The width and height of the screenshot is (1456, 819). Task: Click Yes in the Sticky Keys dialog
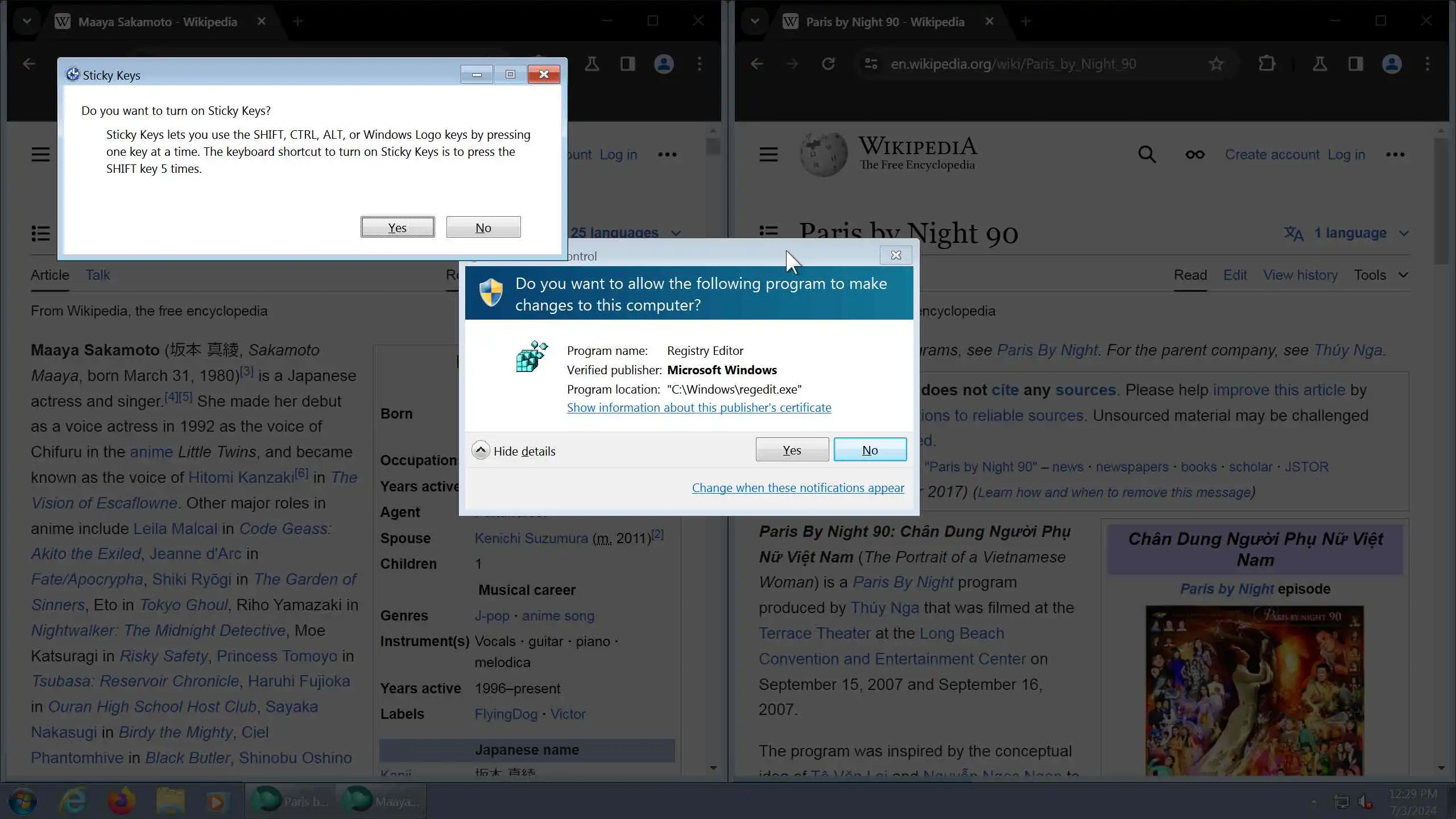point(397,227)
